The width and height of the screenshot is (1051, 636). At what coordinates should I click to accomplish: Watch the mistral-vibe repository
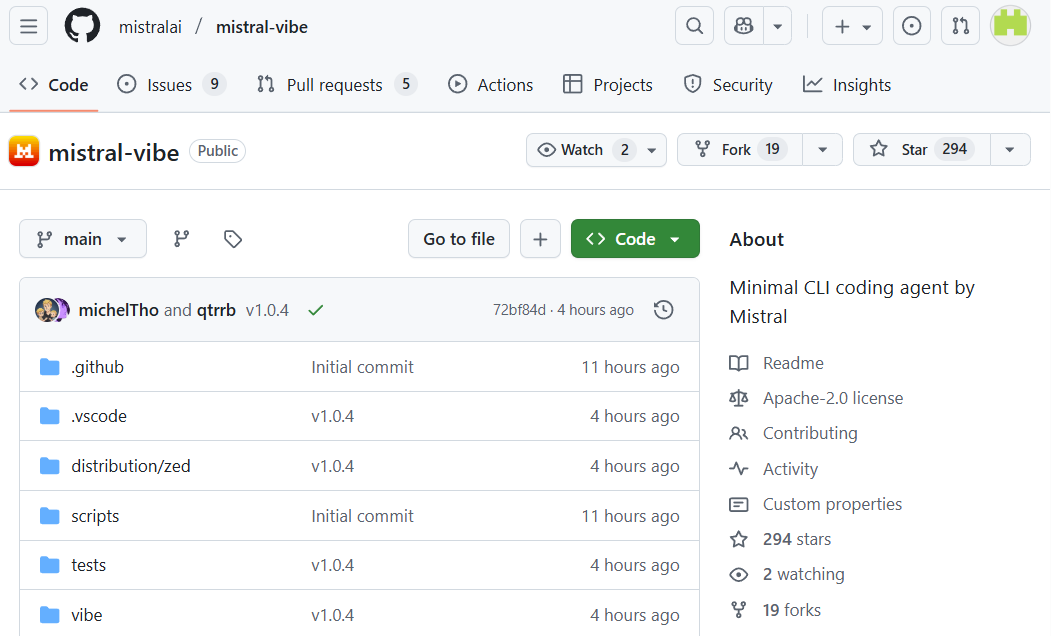(583, 150)
